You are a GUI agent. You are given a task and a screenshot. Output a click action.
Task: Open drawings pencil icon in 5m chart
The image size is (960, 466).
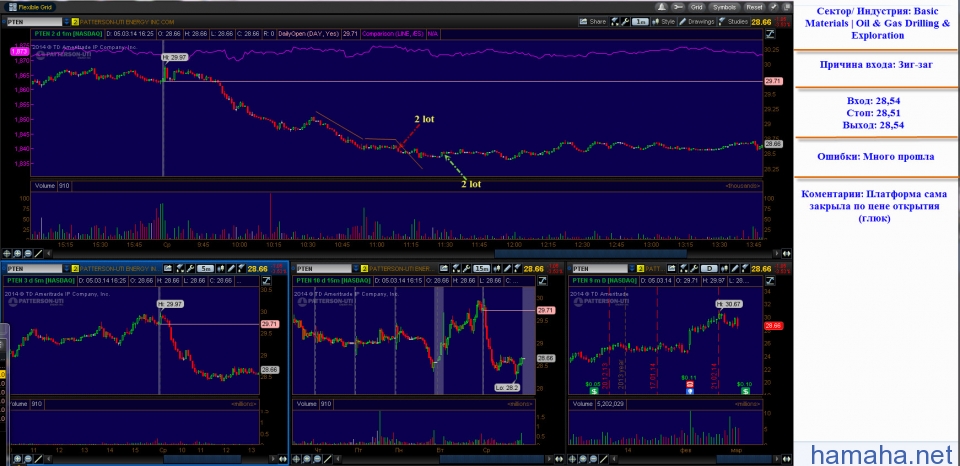click(231, 268)
